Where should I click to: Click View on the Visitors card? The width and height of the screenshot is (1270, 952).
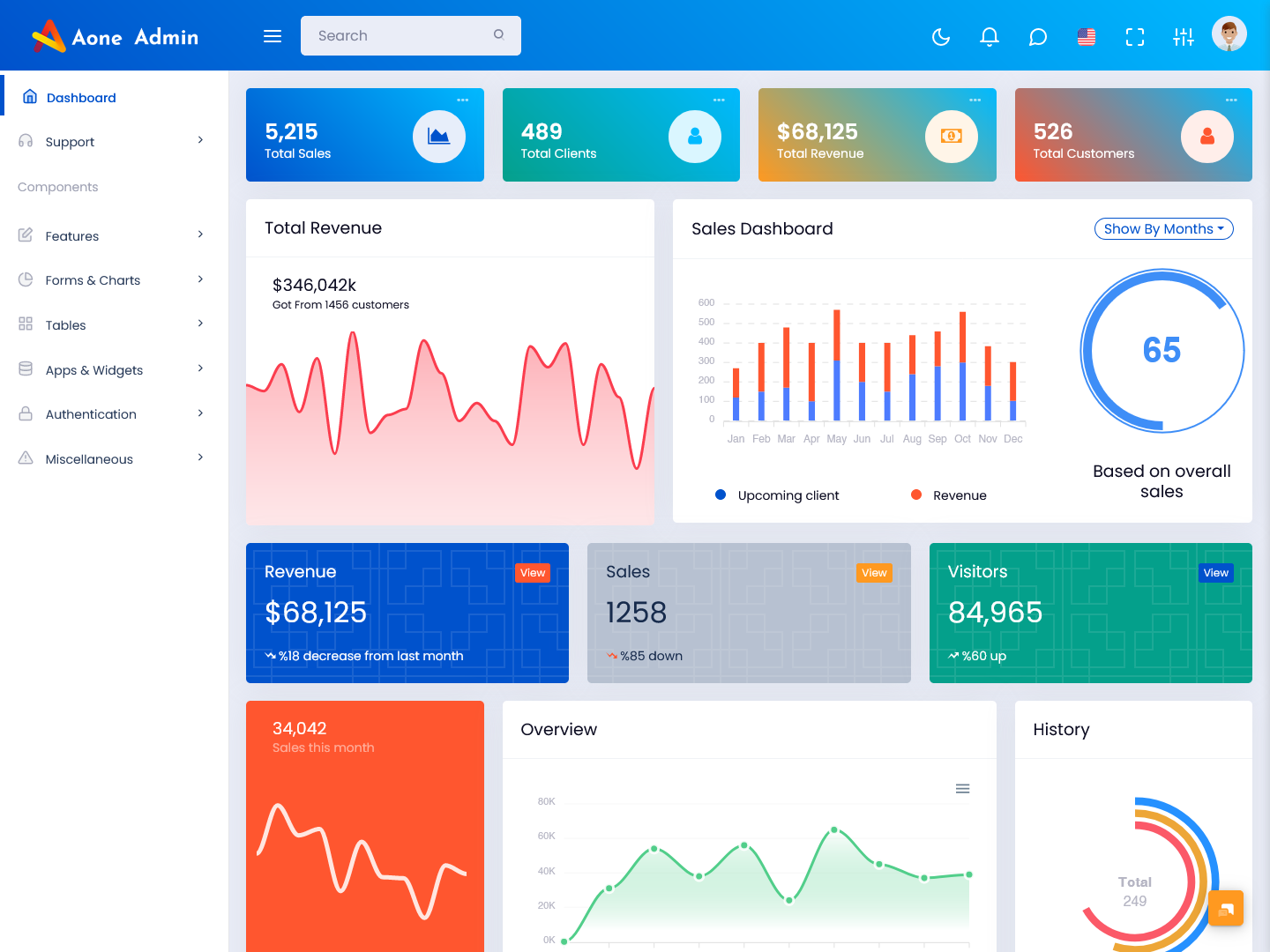[1215, 573]
